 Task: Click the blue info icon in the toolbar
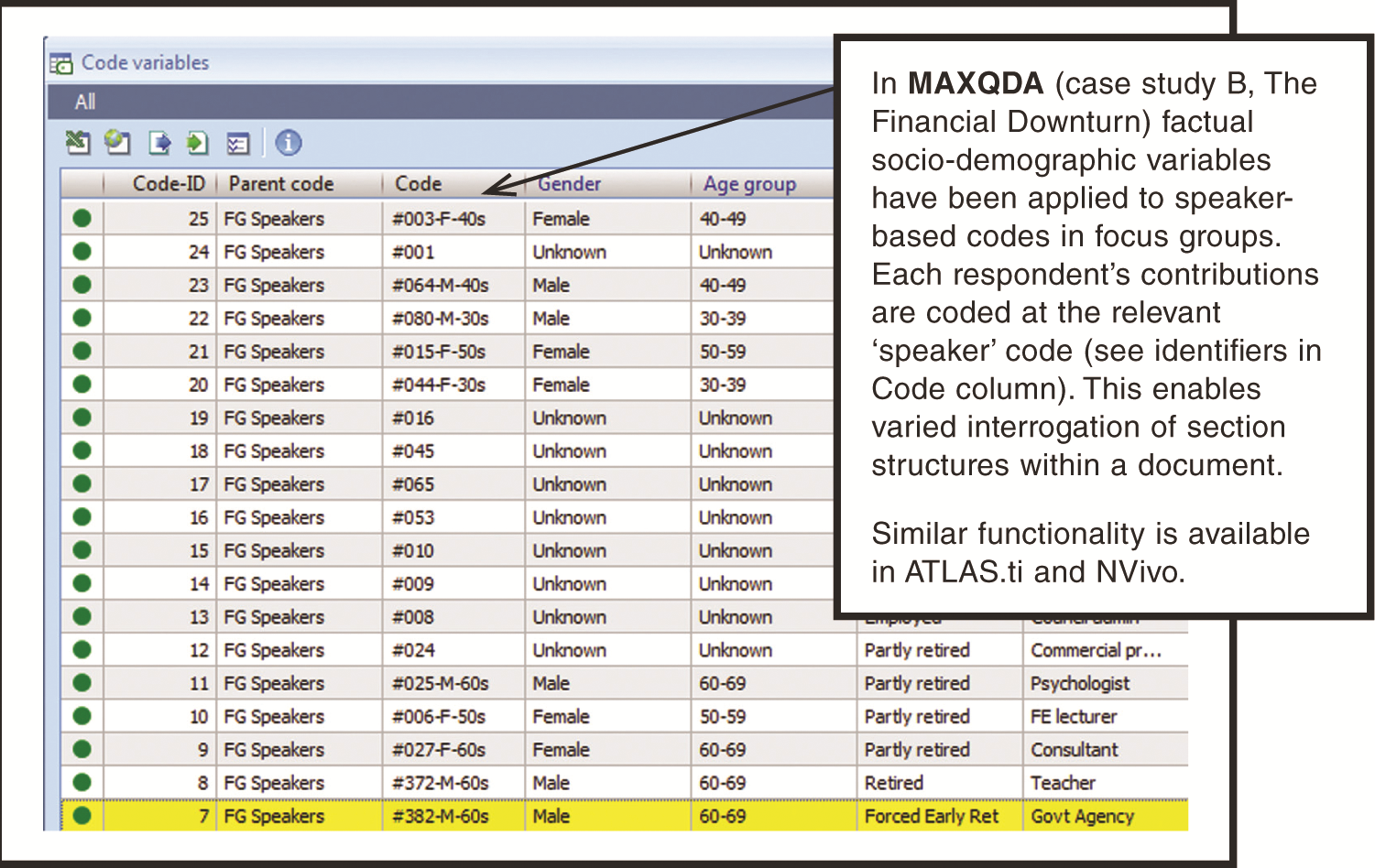288,143
